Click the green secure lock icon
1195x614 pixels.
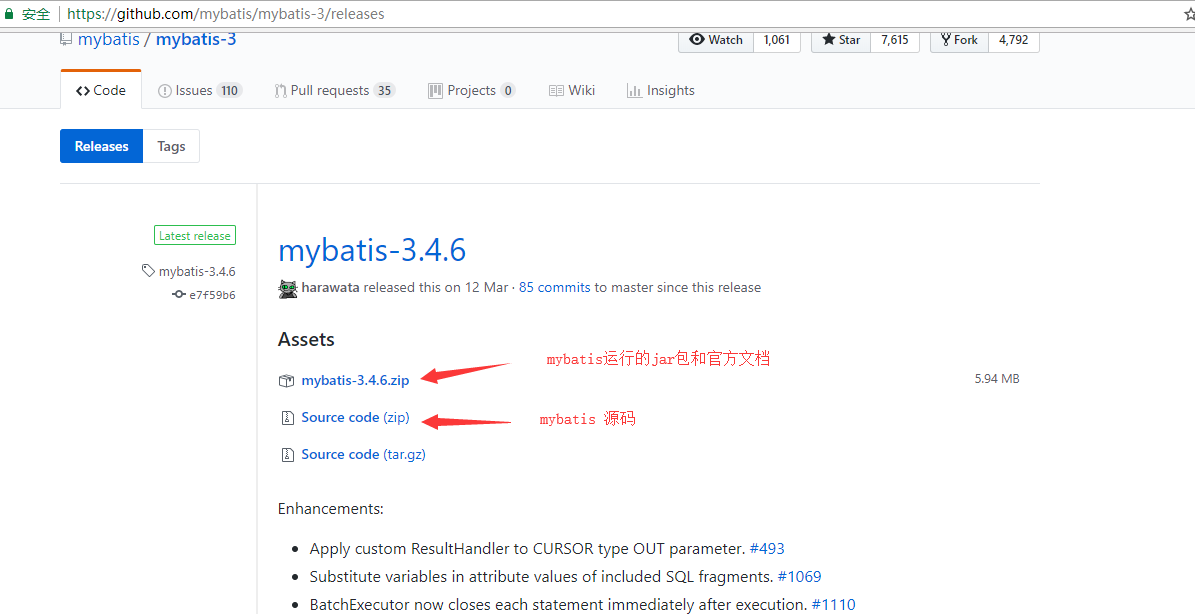[9, 13]
